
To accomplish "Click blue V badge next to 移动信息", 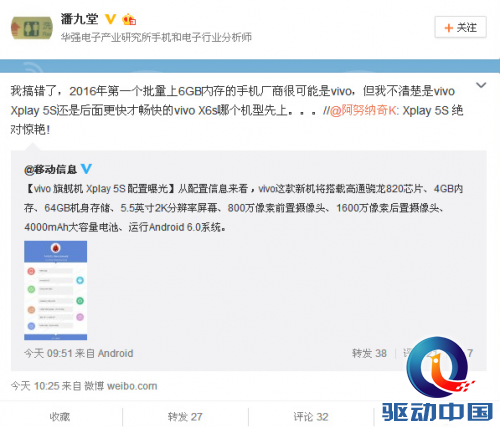I will pos(86,169).
